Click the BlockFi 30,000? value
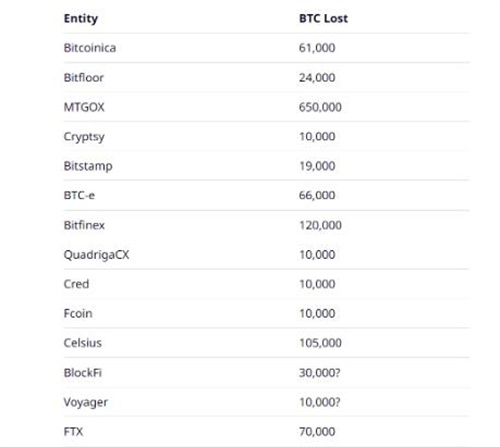The width and height of the screenshot is (500, 447). coord(320,372)
